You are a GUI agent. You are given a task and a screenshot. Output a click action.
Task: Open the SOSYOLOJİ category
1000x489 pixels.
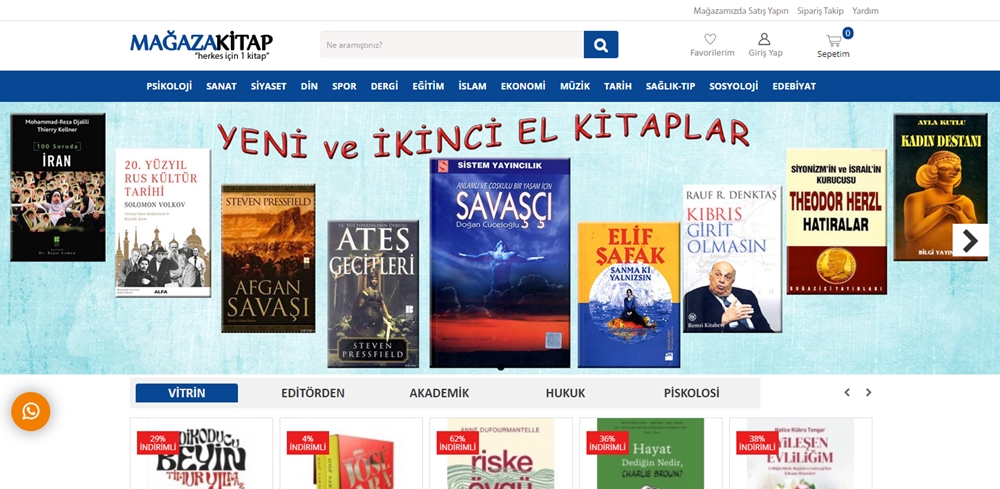tap(733, 86)
